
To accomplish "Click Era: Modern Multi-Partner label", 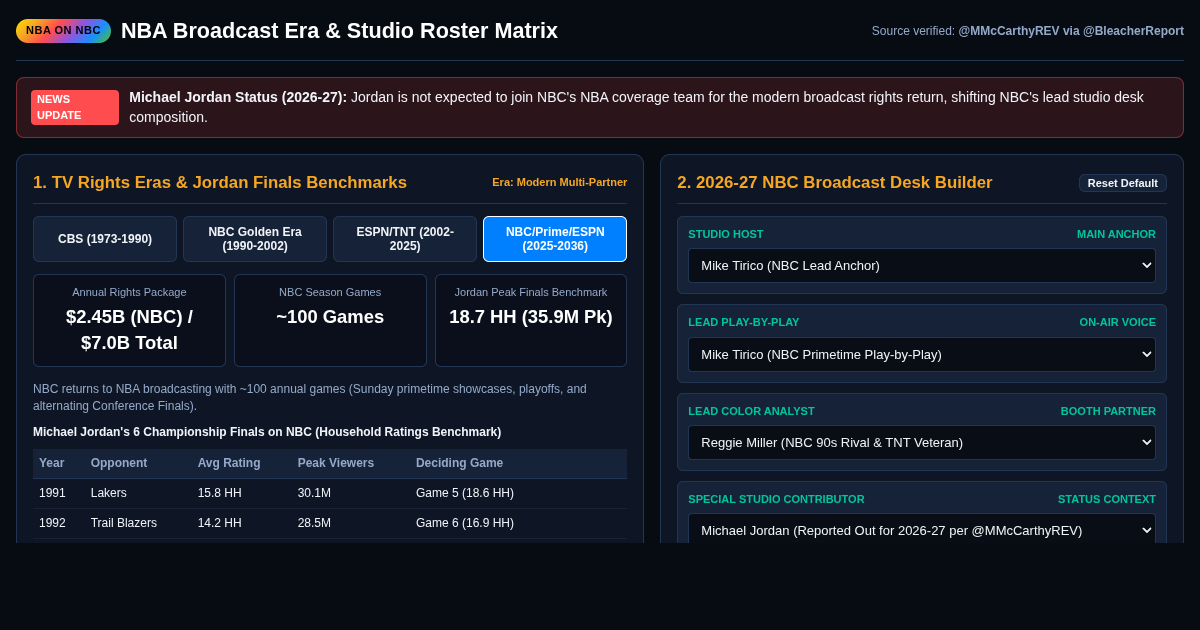I will click(560, 182).
